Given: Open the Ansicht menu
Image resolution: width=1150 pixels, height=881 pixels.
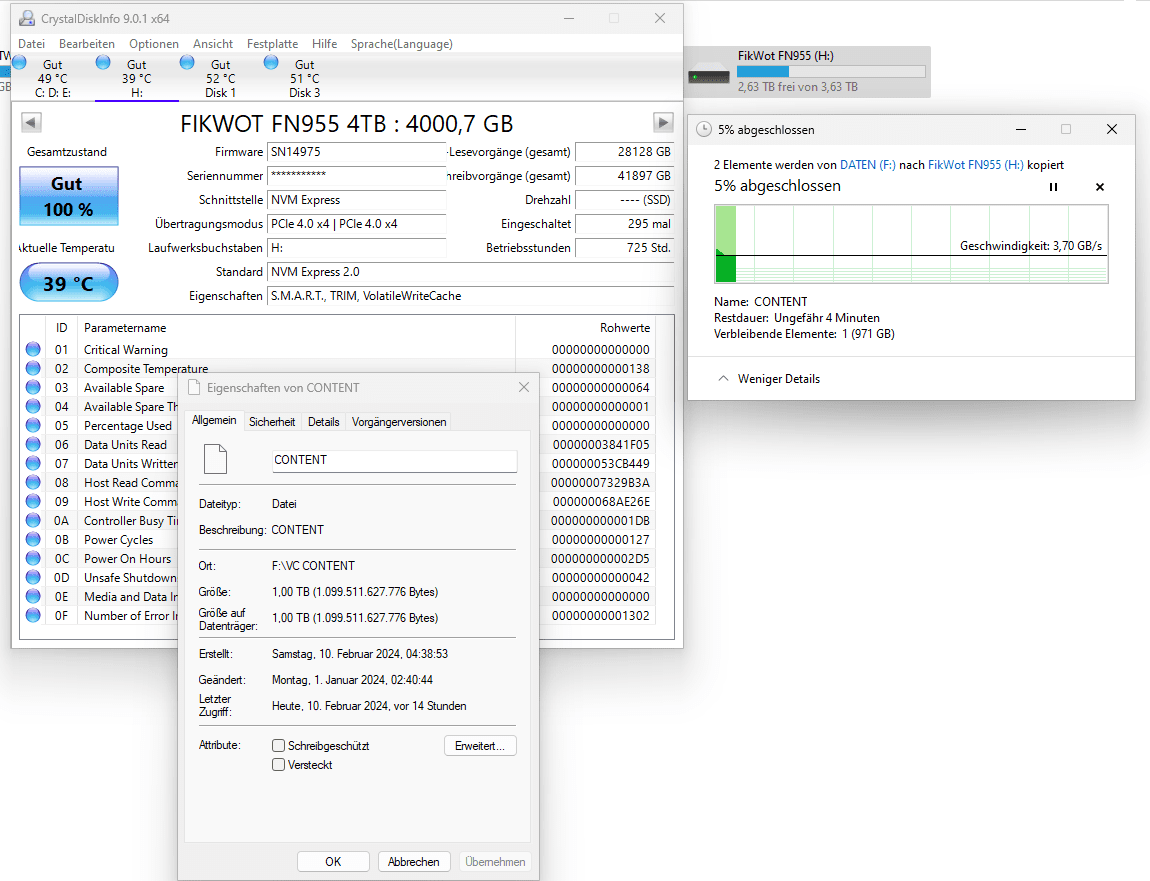Looking at the screenshot, I should point(213,44).
